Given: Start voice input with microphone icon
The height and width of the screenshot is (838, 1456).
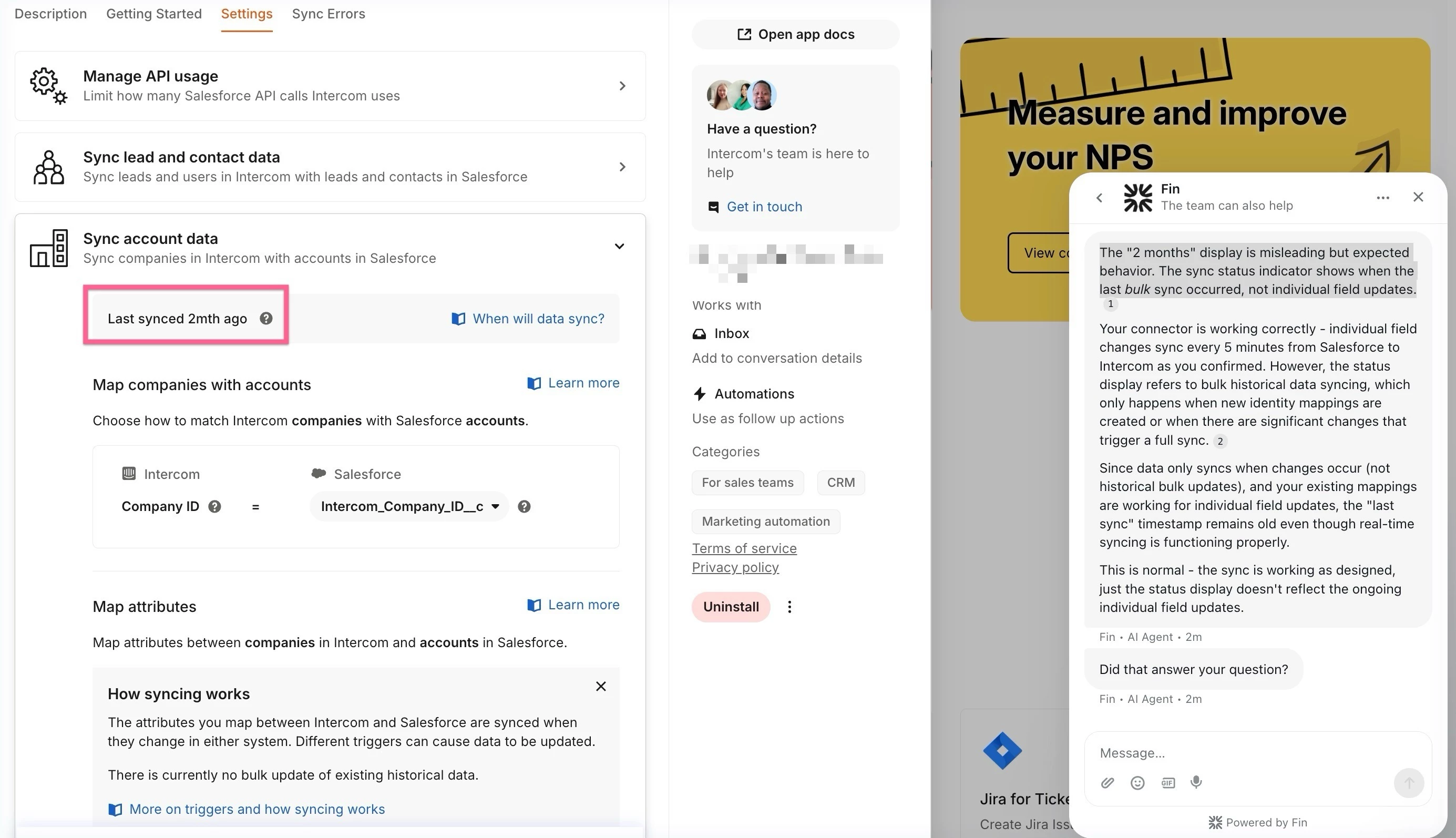Looking at the screenshot, I should [1196, 782].
